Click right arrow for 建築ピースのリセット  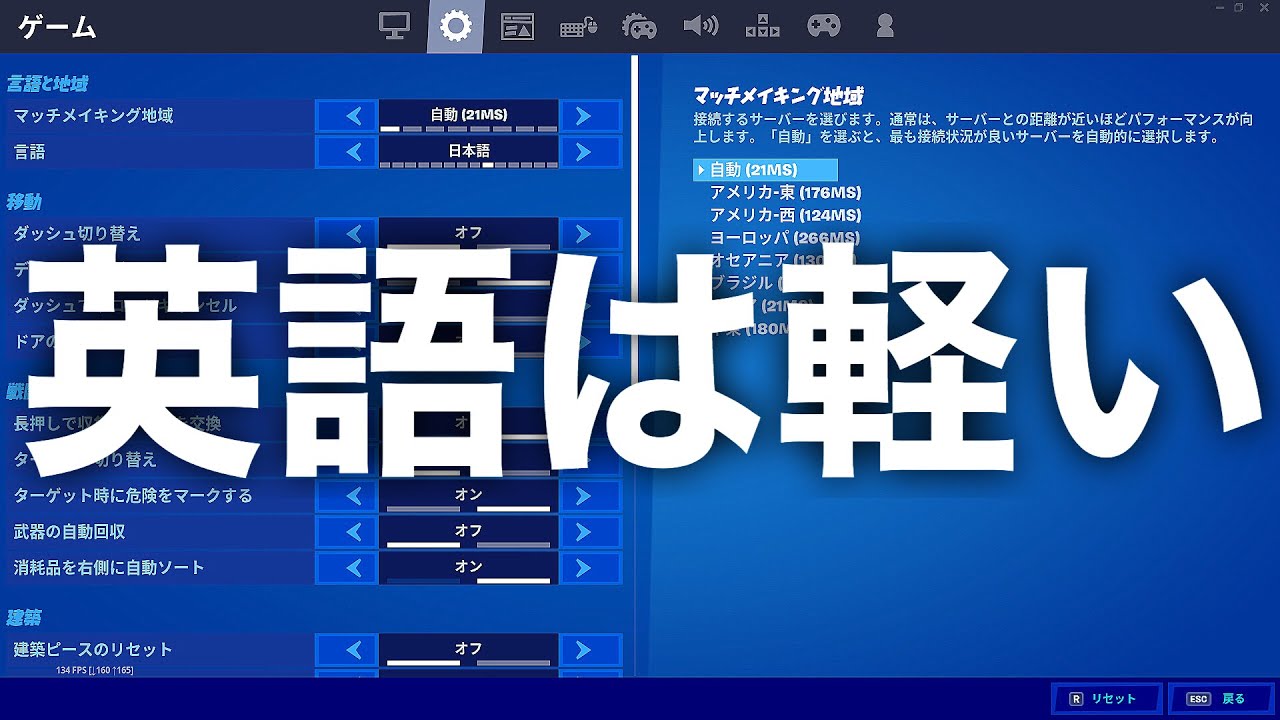pos(590,650)
